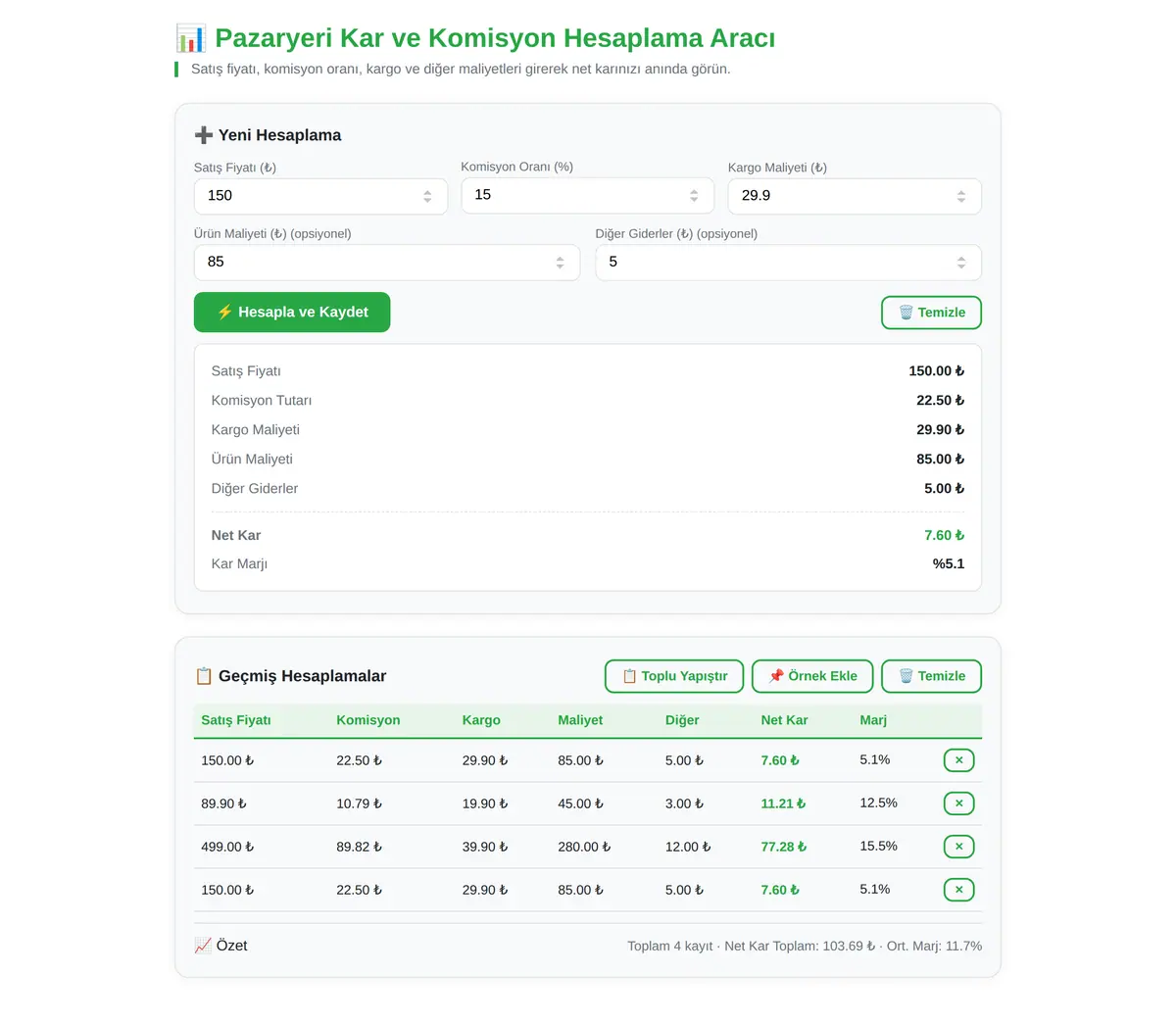Open Toplu Yapıştır bulk paste
The height and width of the screenshot is (1022, 1176).
click(674, 676)
